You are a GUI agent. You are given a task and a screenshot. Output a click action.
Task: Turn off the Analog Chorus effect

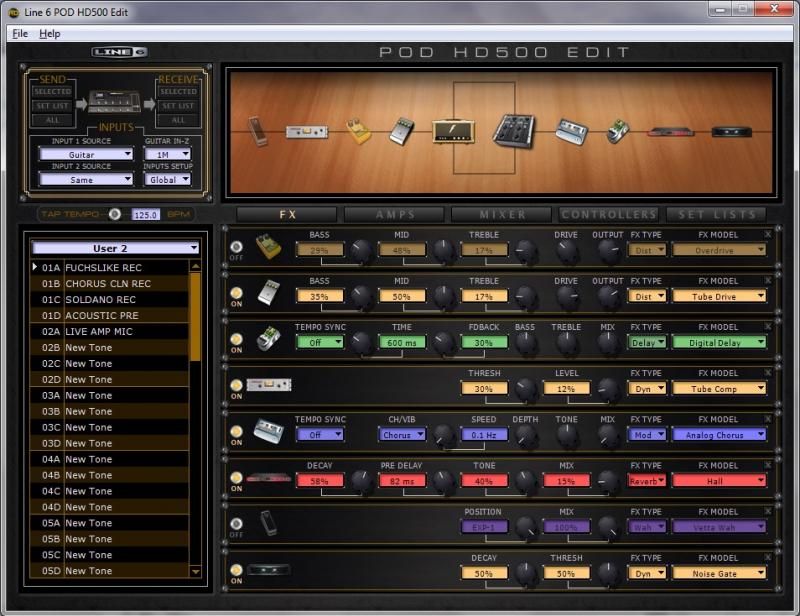pos(236,431)
